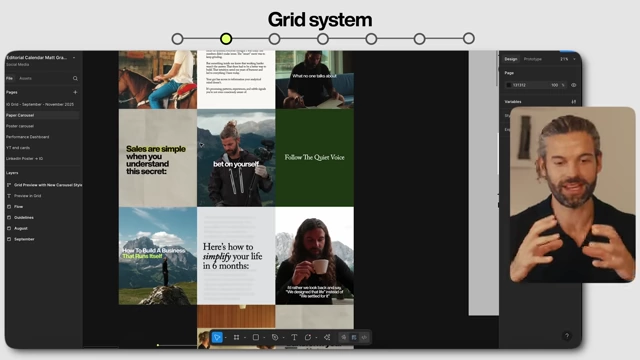Select the Move tool in the bottom toolbar
This screenshot has width=640, height=360.
pos(217,337)
